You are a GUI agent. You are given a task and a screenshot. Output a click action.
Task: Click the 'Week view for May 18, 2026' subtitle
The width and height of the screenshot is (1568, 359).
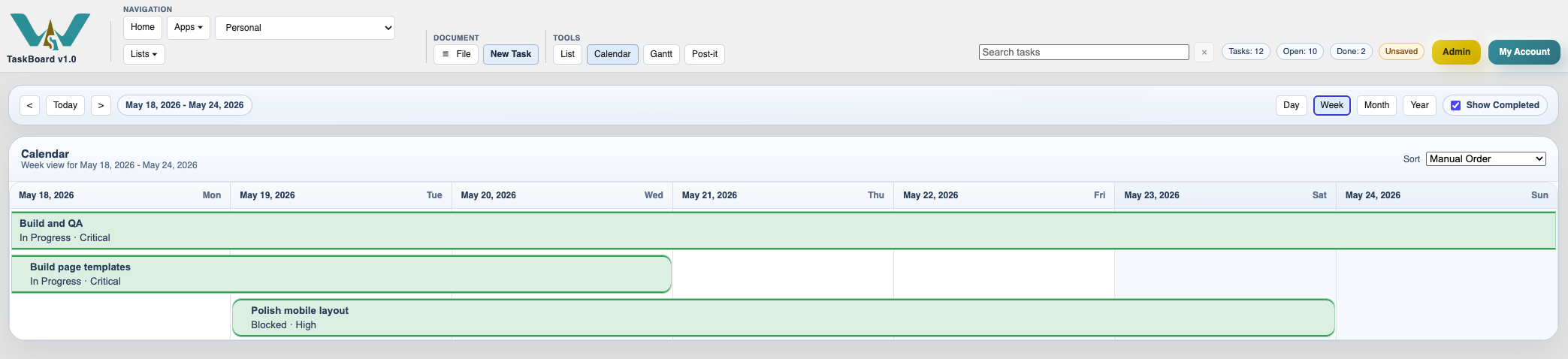[109, 165]
